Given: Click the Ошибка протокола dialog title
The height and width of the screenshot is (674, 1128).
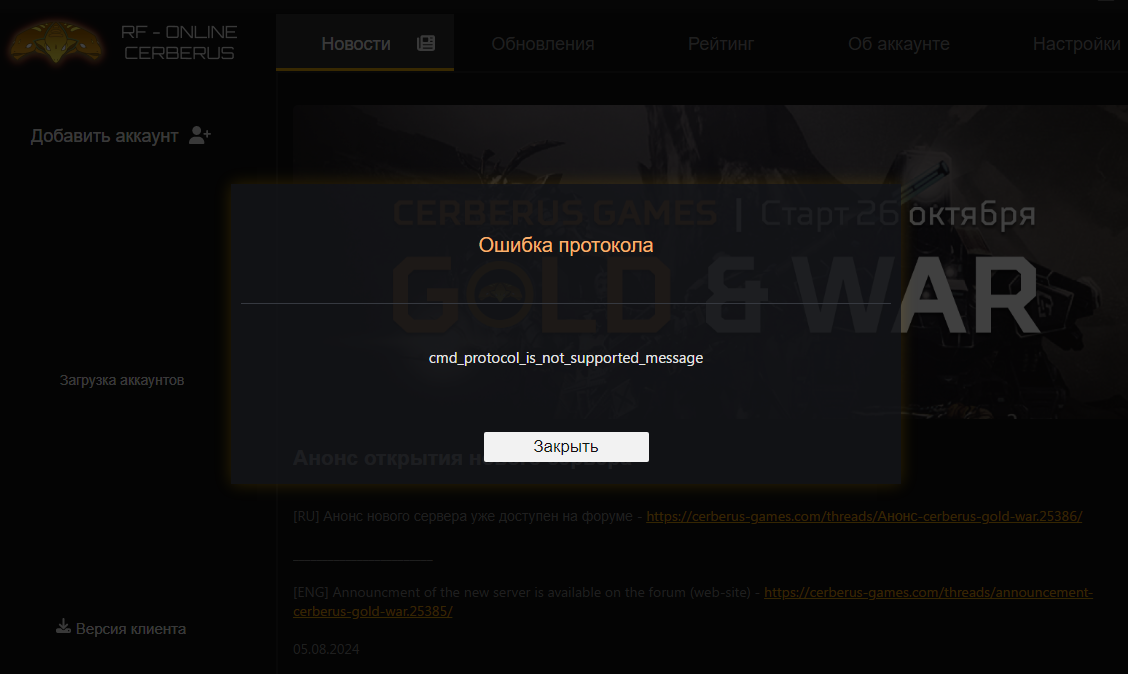Looking at the screenshot, I should coord(566,245).
